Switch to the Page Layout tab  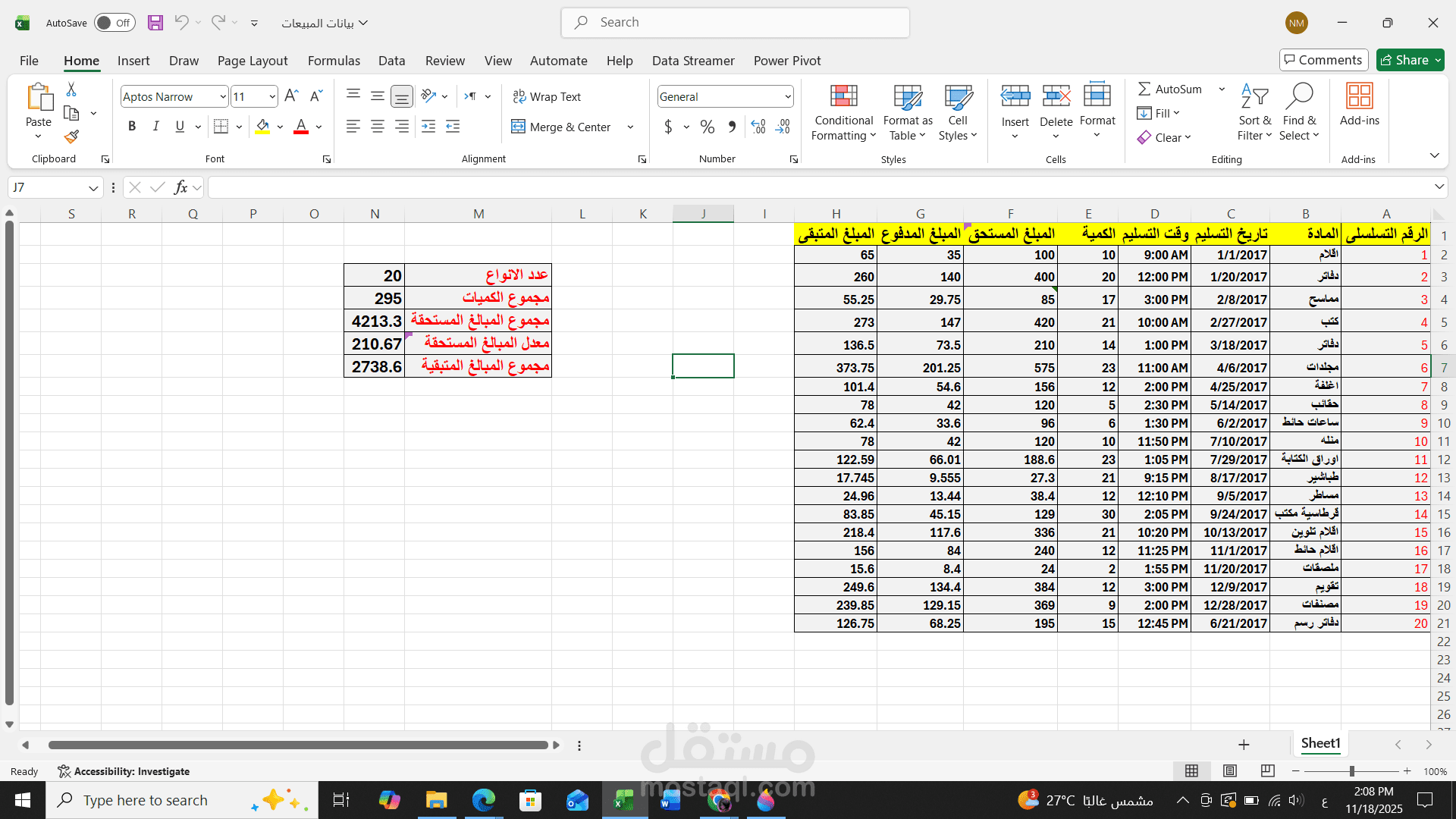pyautogui.click(x=253, y=61)
